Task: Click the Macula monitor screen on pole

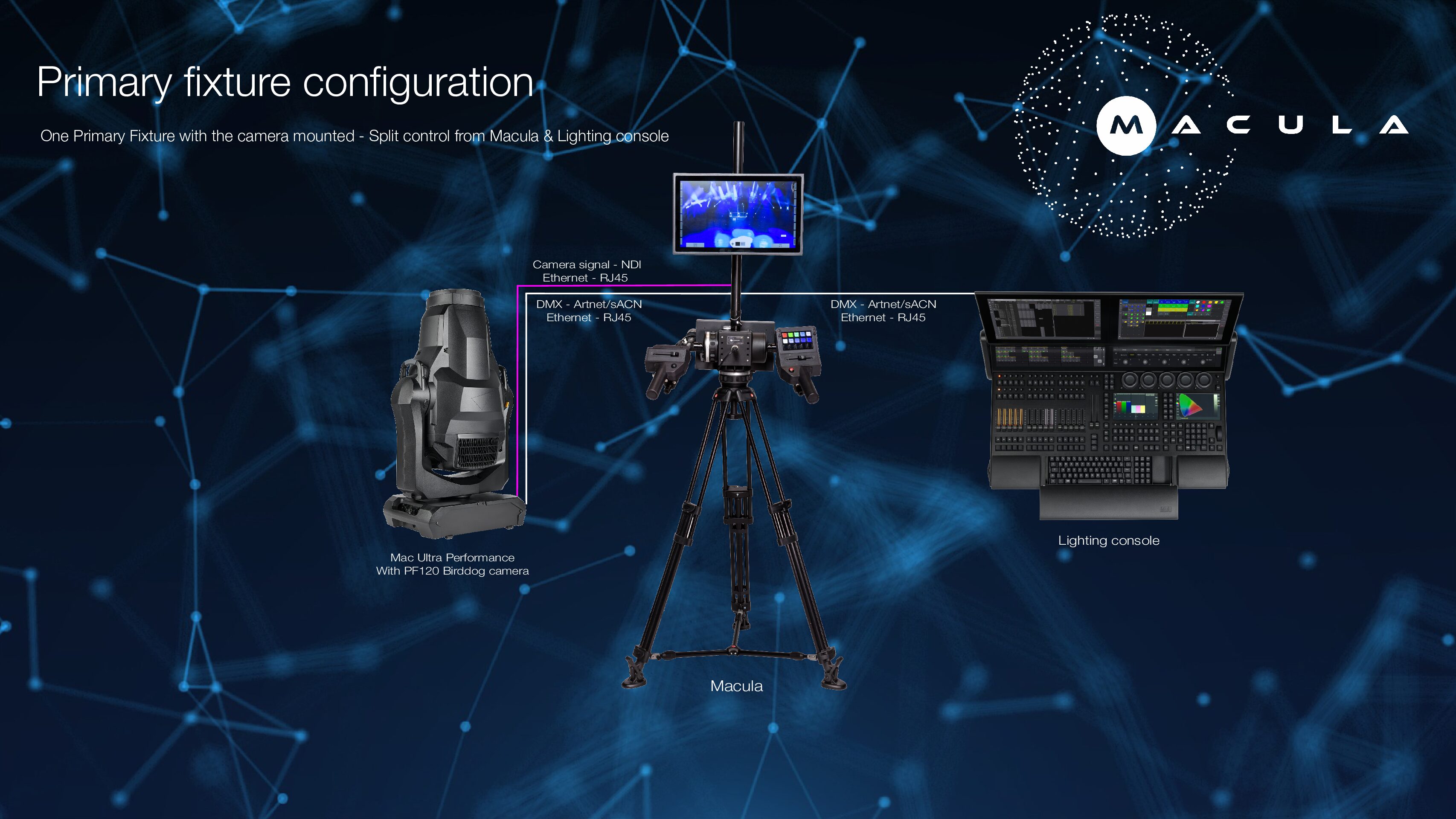Action: point(738,214)
